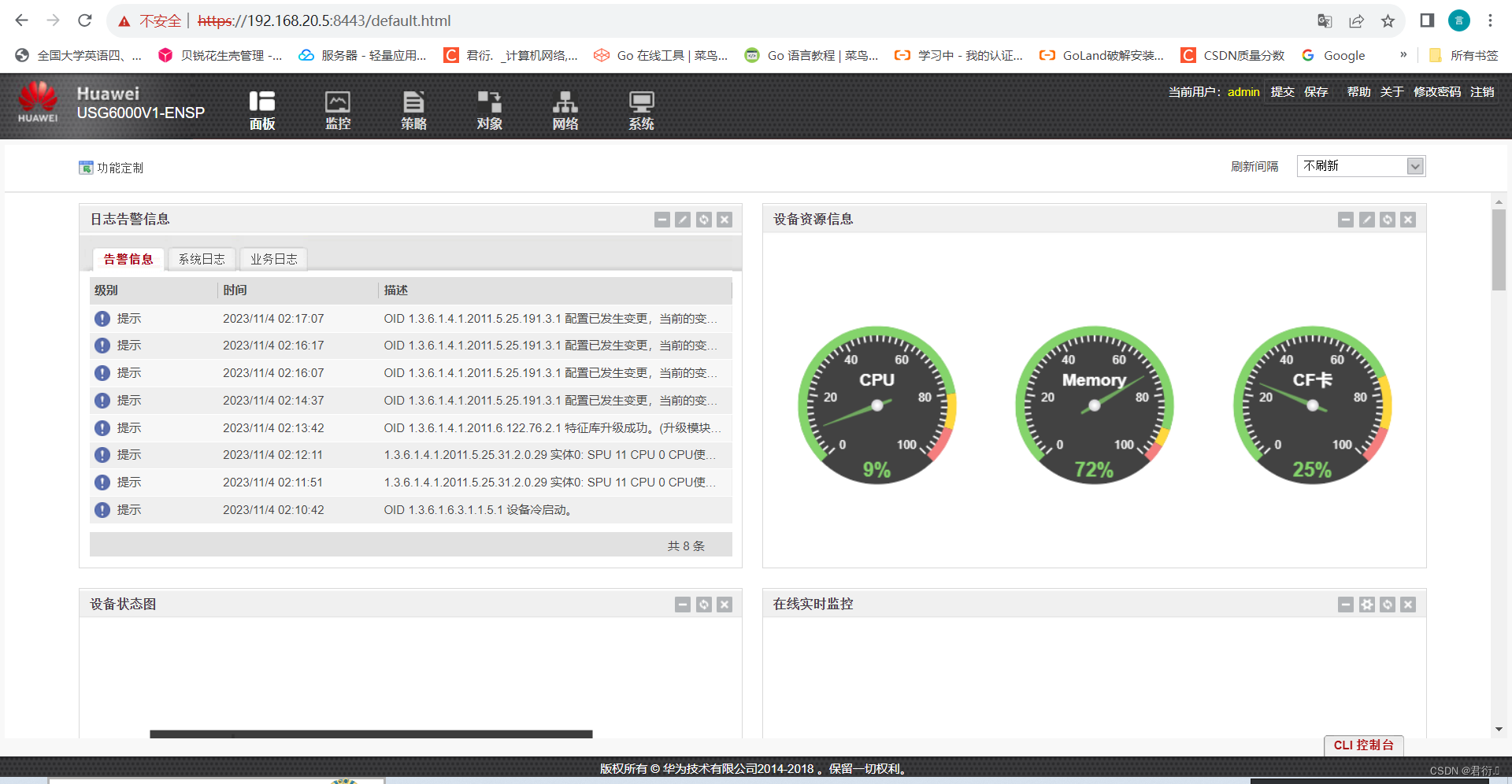
Task: Open the Chrome three-dot menu
Action: point(1490,20)
